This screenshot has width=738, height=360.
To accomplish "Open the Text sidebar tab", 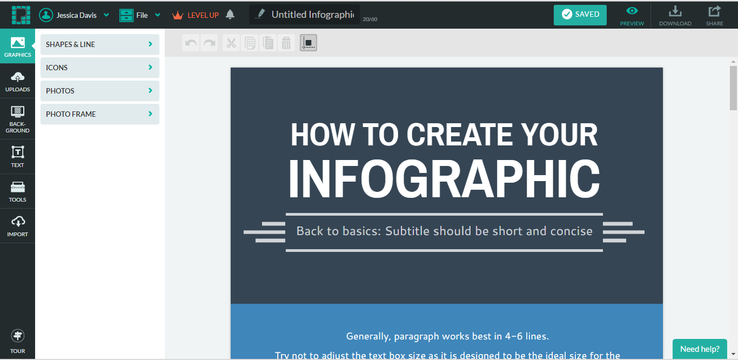I will point(17,157).
